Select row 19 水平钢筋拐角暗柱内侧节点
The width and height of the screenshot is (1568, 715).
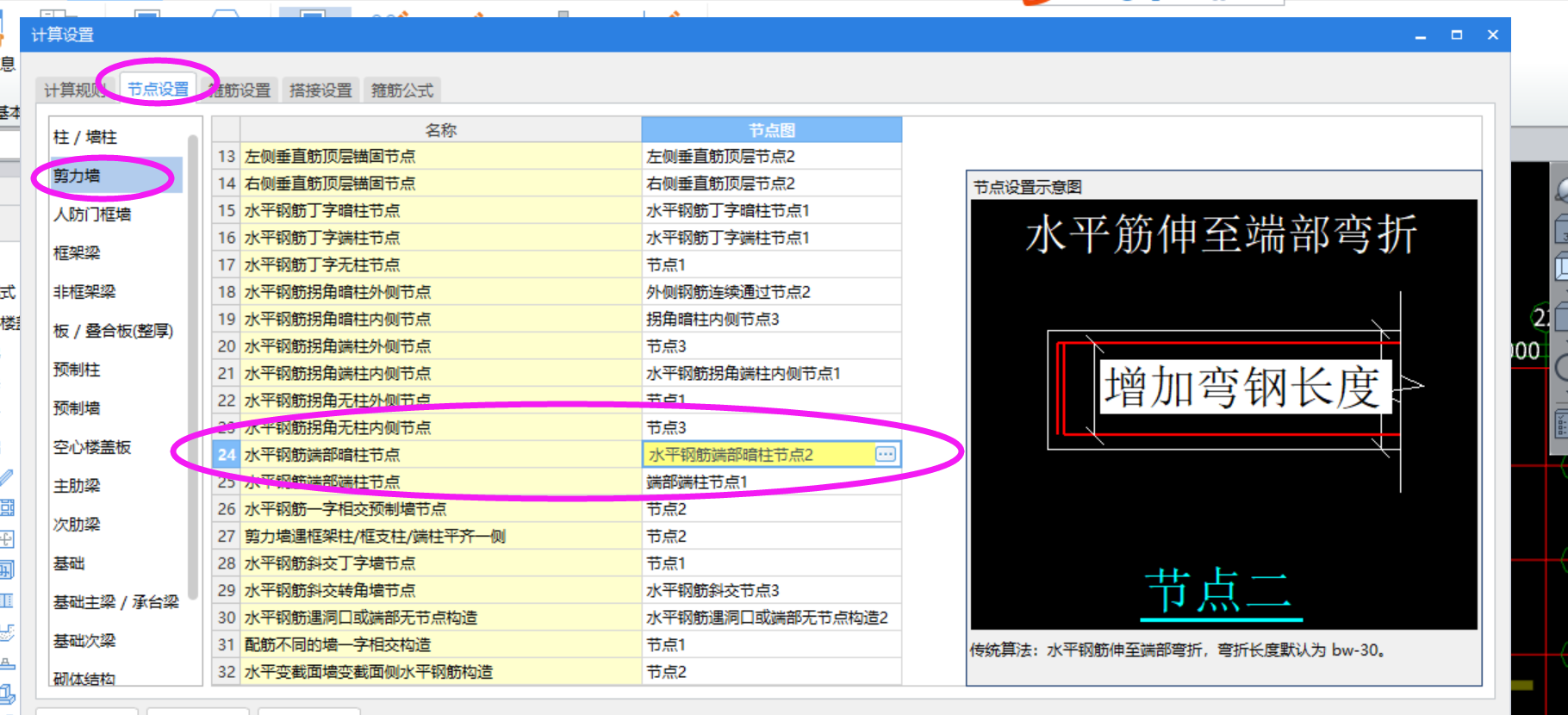pyautogui.click(x=440, y=319)
